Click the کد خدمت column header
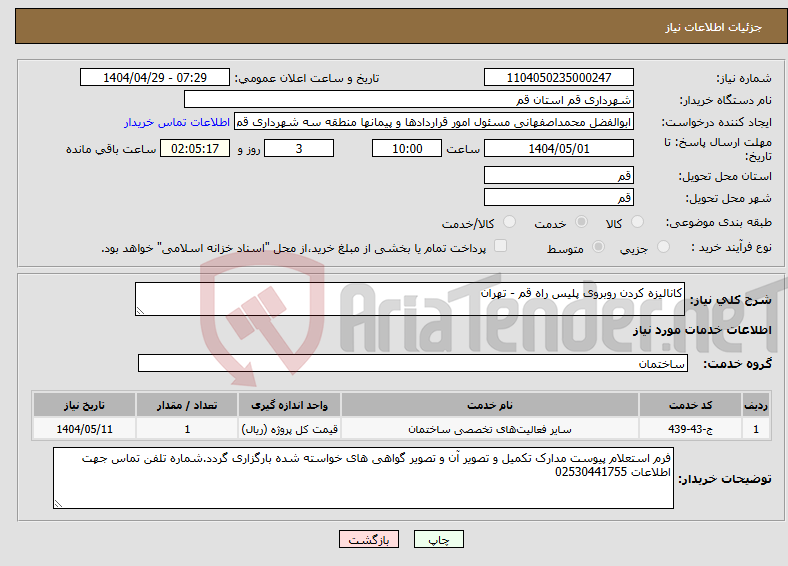This screenshot has width=788, height=566. pyautogui.click(x=691, y=405)
